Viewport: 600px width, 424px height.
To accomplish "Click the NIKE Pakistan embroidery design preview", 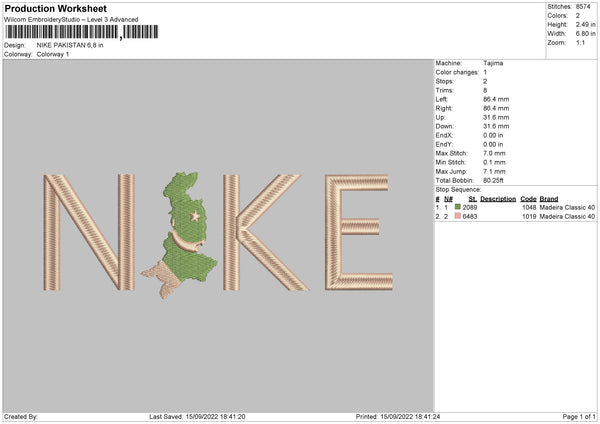I will tap(218, 235).
